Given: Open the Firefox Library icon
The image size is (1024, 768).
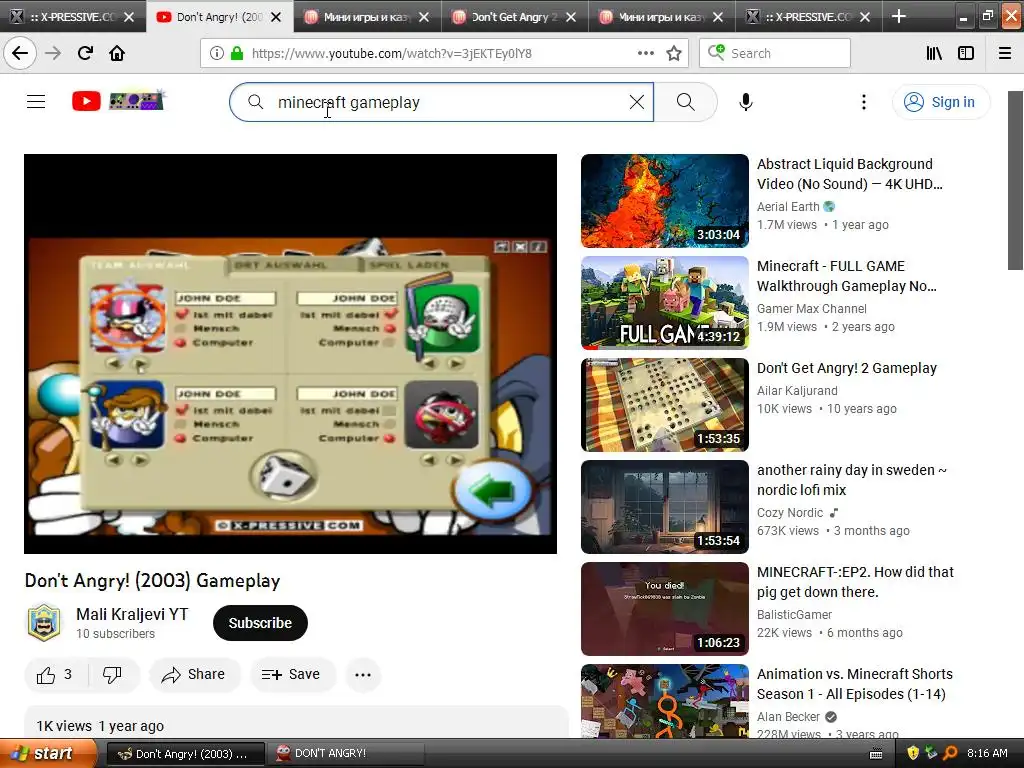Looking at the screenshot, I should tap(934, 54).
